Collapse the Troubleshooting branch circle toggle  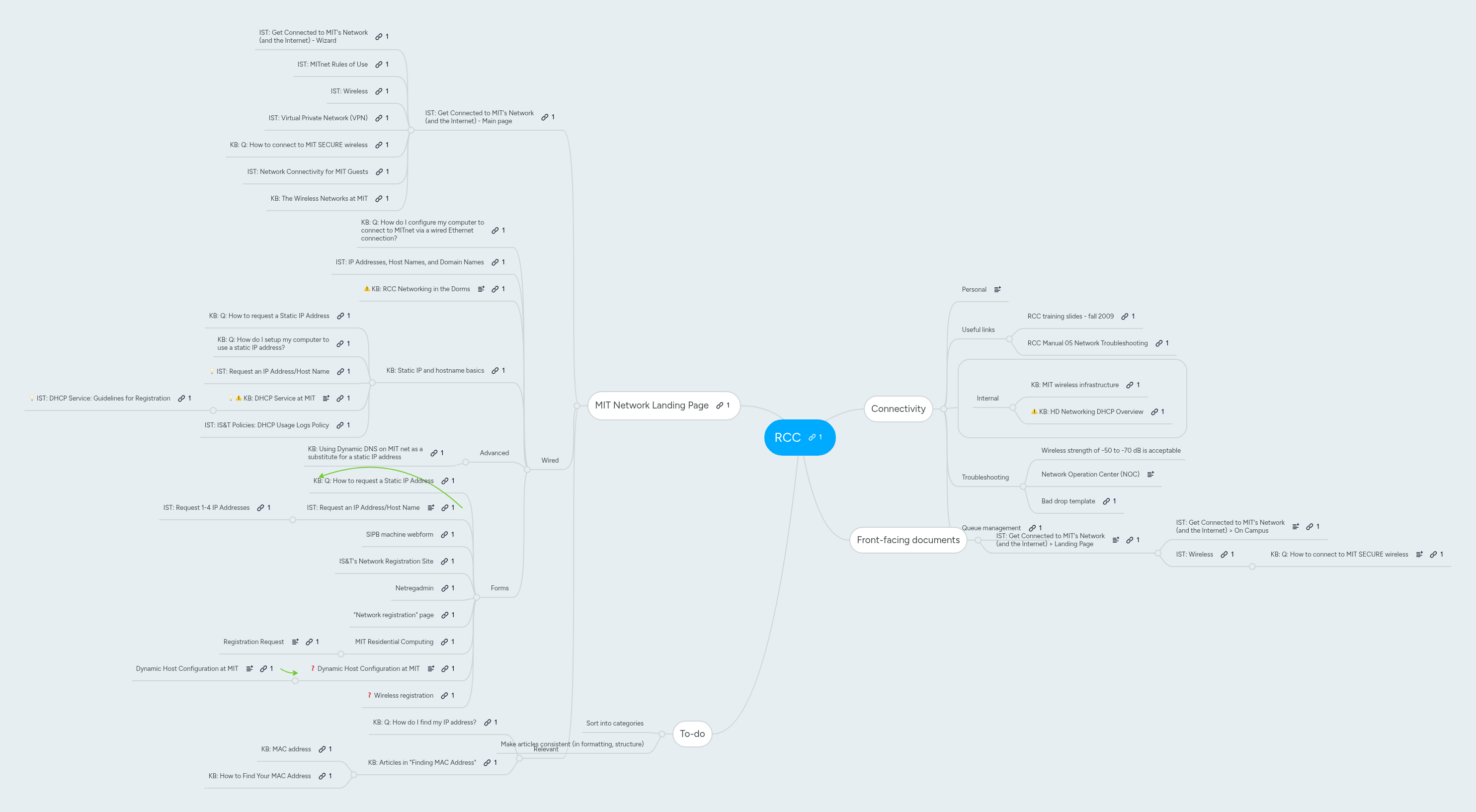pos(1023,487)
